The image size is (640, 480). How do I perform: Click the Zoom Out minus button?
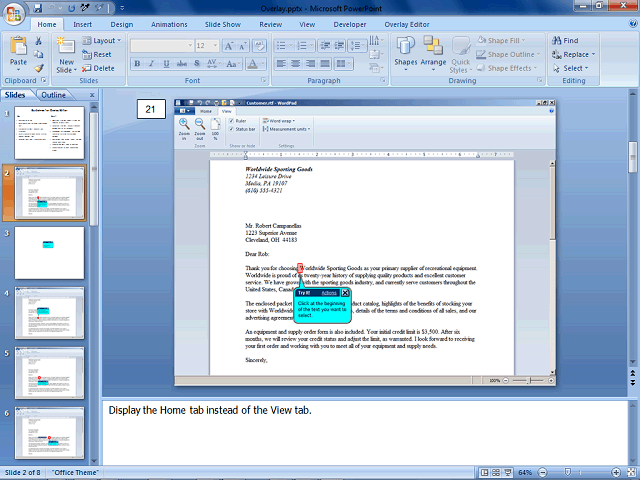tap(542, 473)
